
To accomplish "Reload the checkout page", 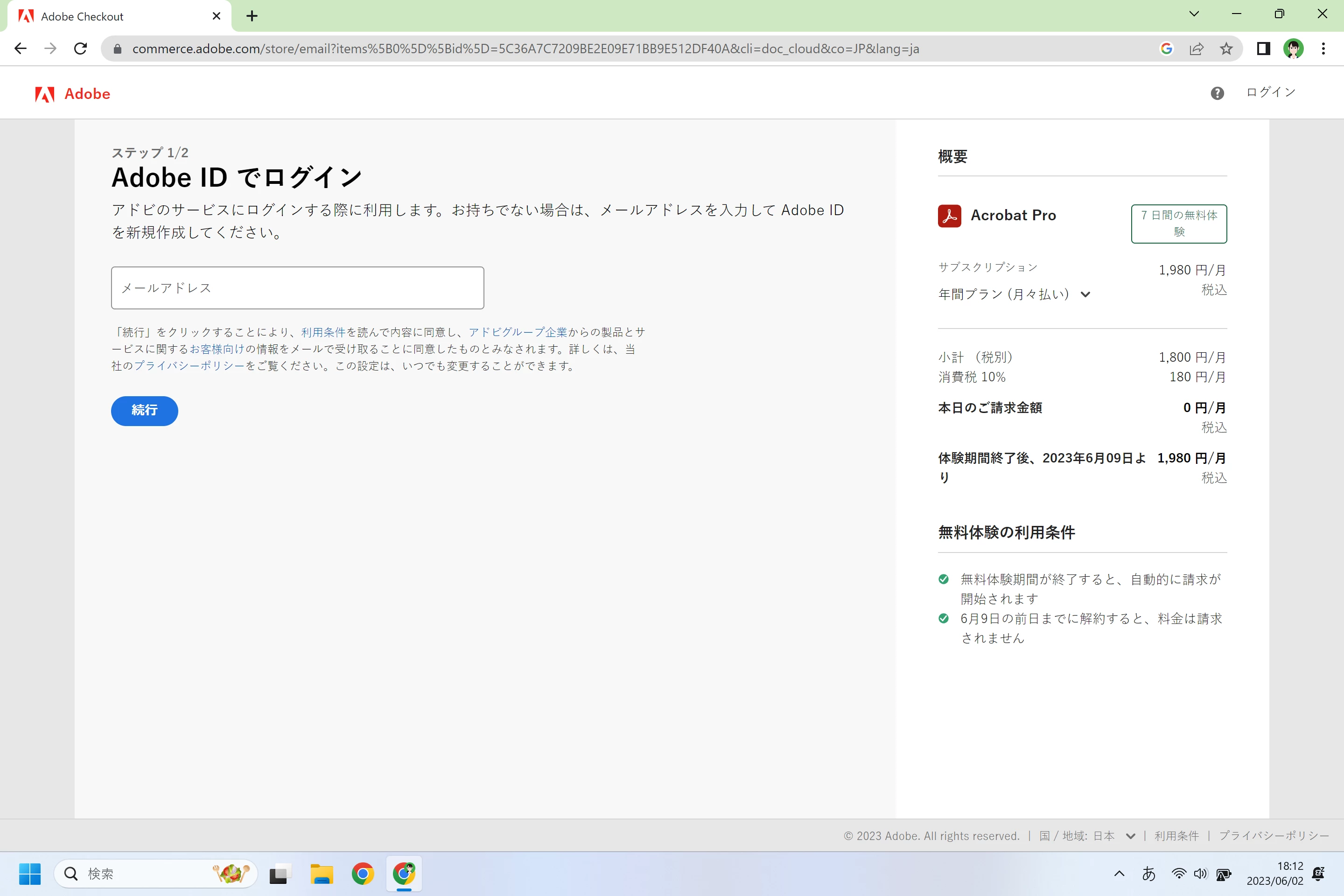I will [81, 49].
